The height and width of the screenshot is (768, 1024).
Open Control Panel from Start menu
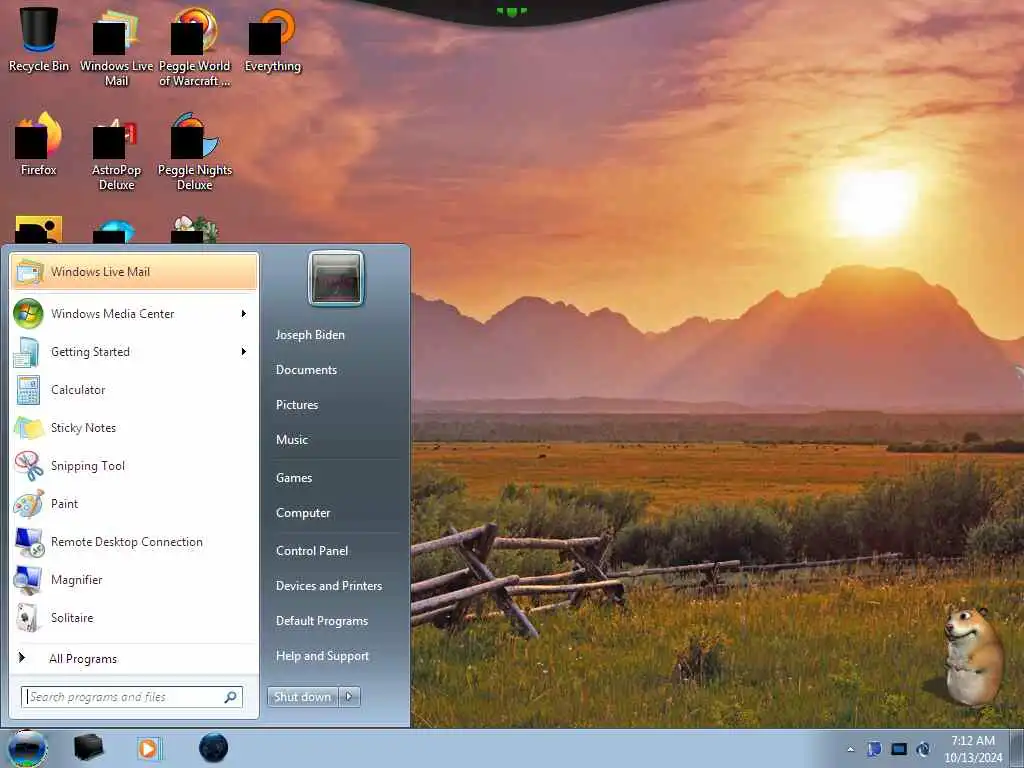pos(312,551)
